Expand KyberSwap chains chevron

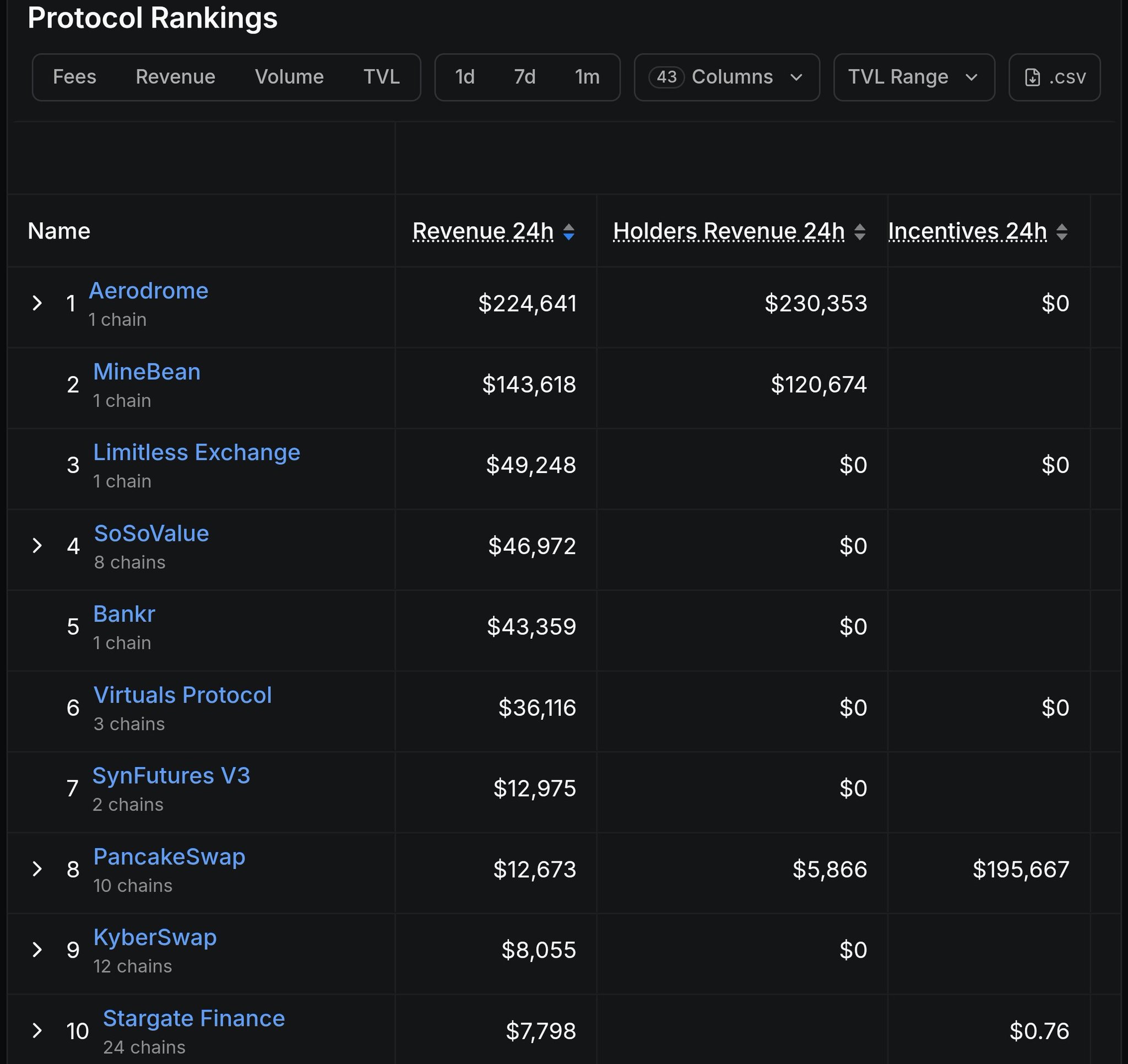click(37, 950)
